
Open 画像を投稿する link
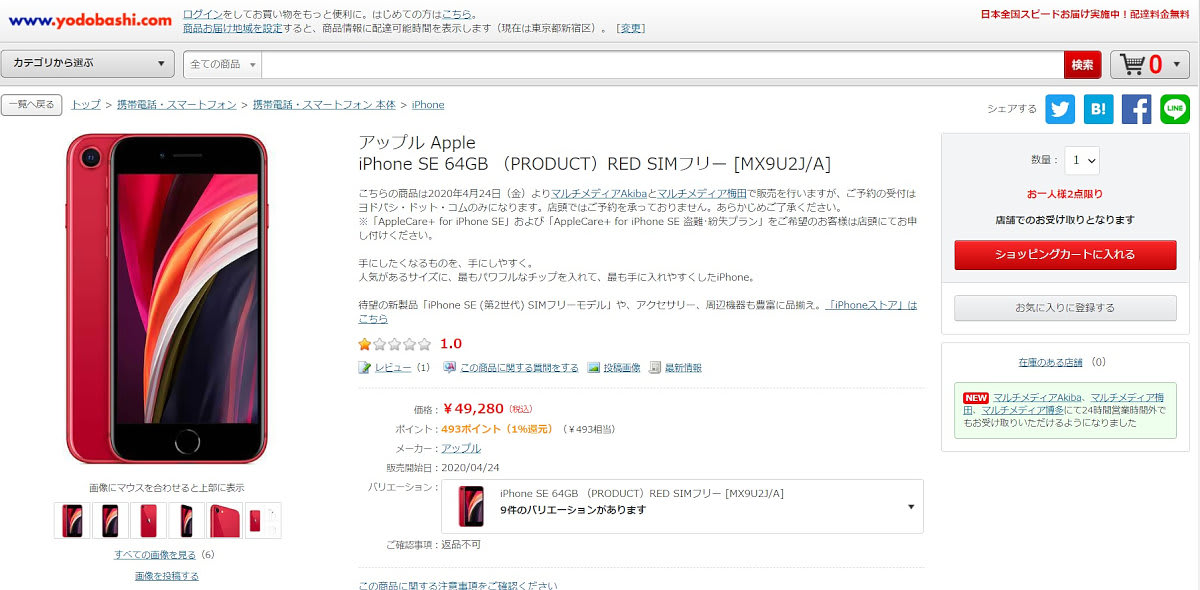(x=167, y=576)
